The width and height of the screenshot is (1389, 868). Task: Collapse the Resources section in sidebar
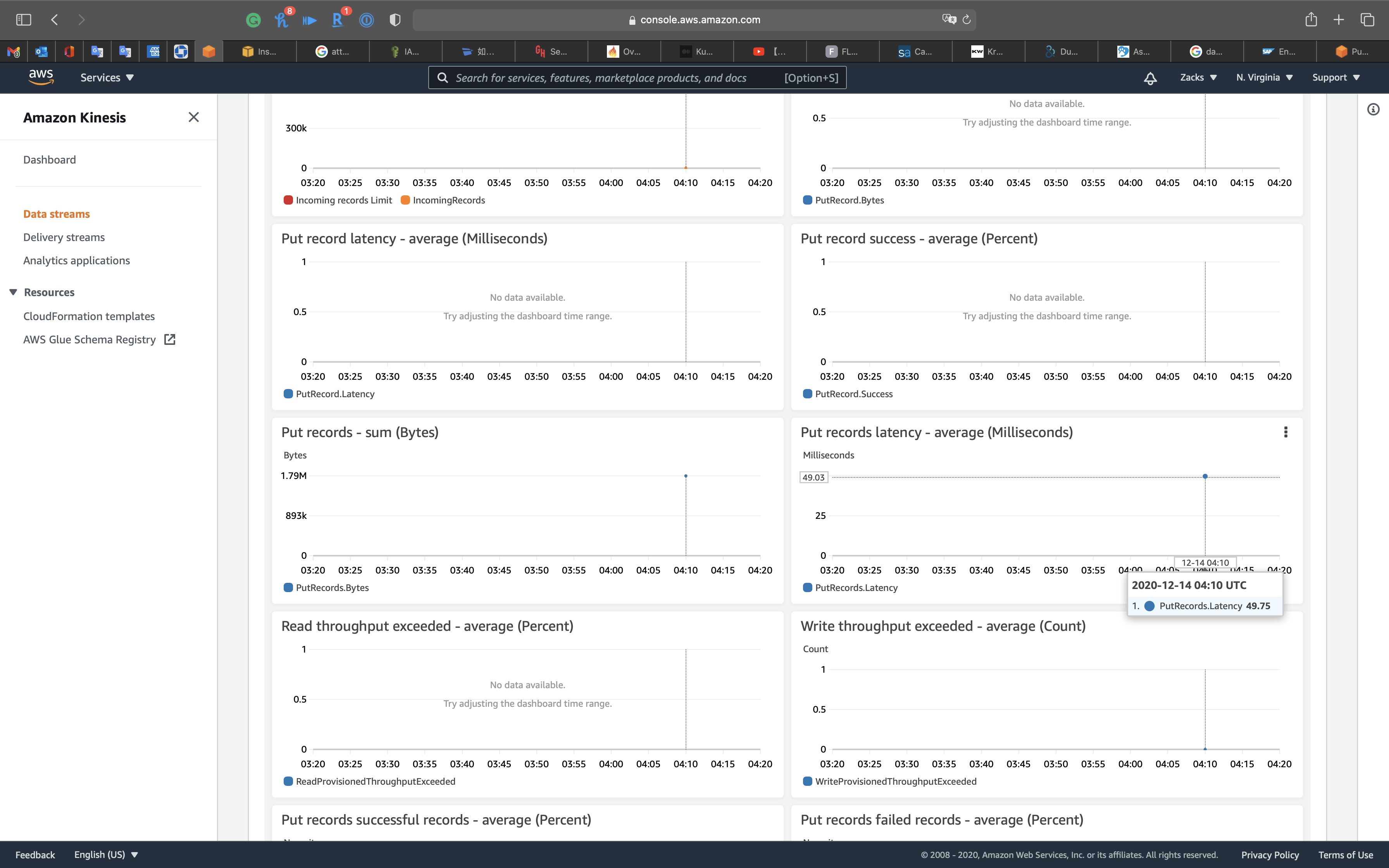coord(13,292)
